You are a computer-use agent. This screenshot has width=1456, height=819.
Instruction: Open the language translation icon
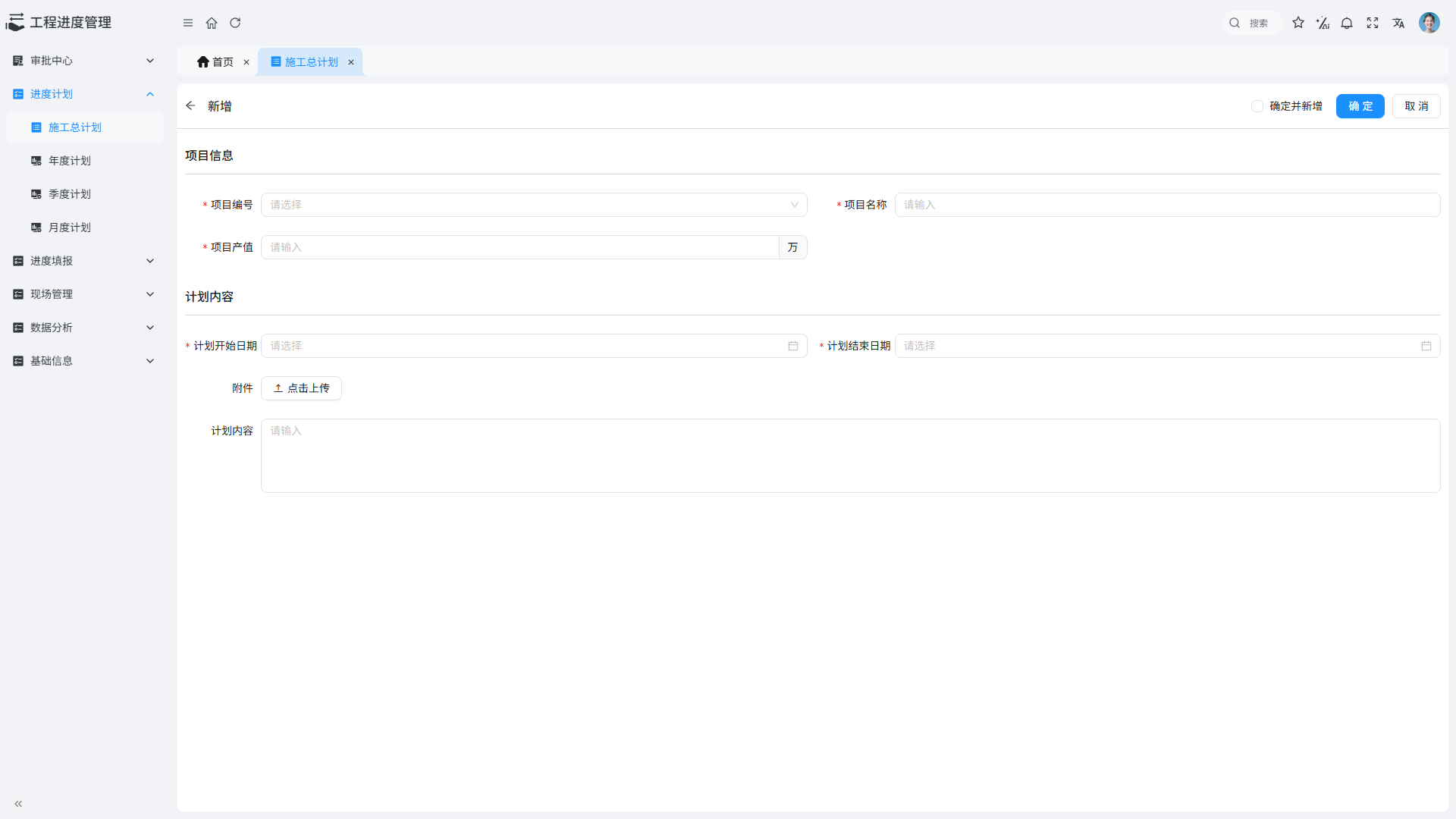1398,23
